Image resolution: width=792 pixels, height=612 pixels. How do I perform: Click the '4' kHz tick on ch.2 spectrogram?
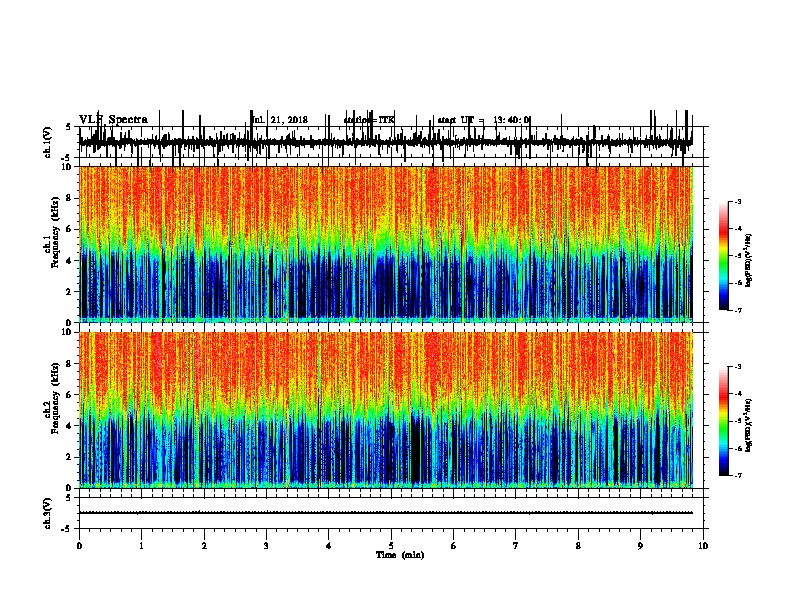pyautogui.click(x=70, y=426)
